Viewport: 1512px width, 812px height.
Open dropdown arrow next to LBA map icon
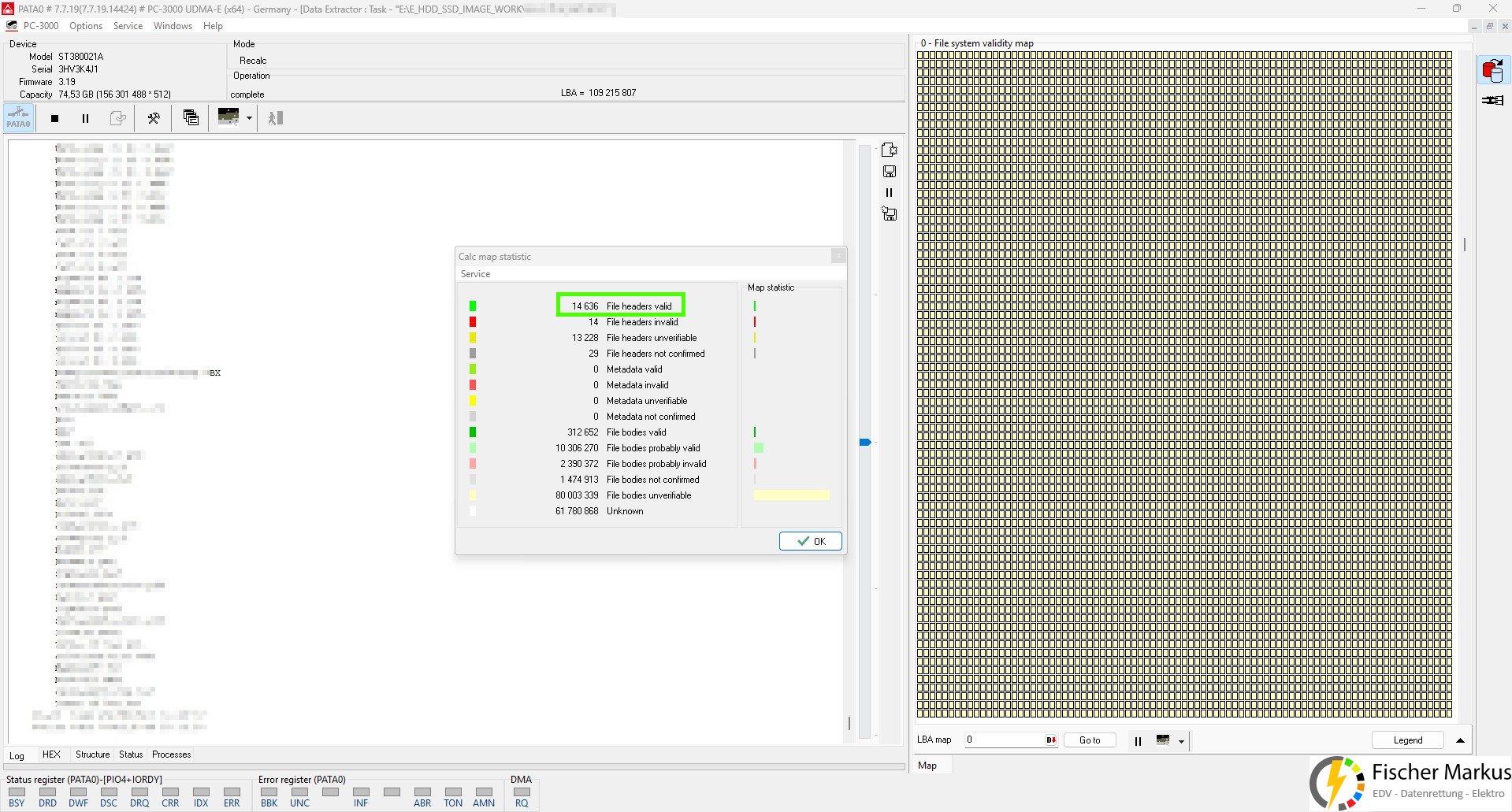[1181, 741]
